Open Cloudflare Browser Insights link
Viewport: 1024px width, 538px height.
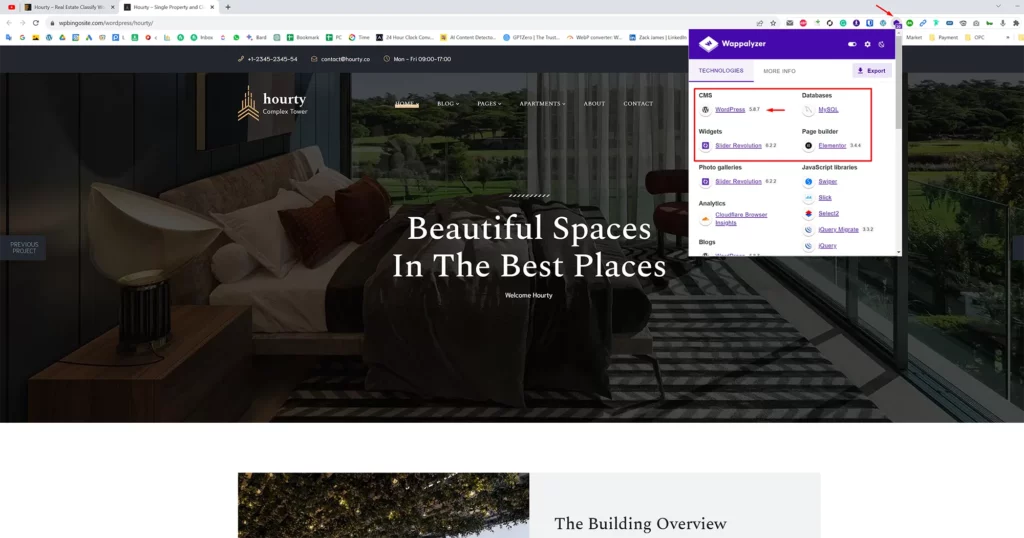click(x=741, y=219)
